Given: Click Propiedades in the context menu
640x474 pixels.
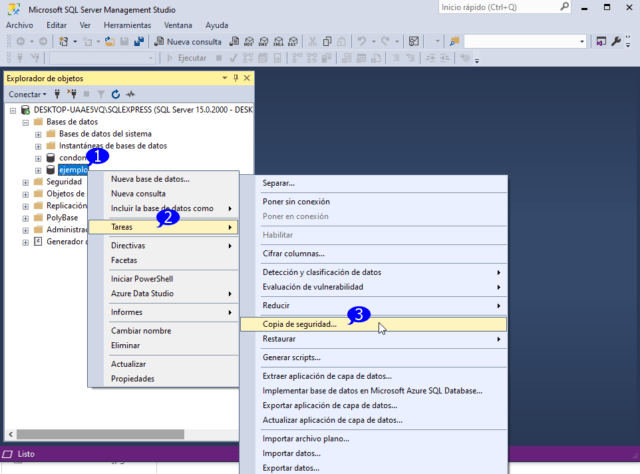Looking at the screenshot, I should 132,379.
